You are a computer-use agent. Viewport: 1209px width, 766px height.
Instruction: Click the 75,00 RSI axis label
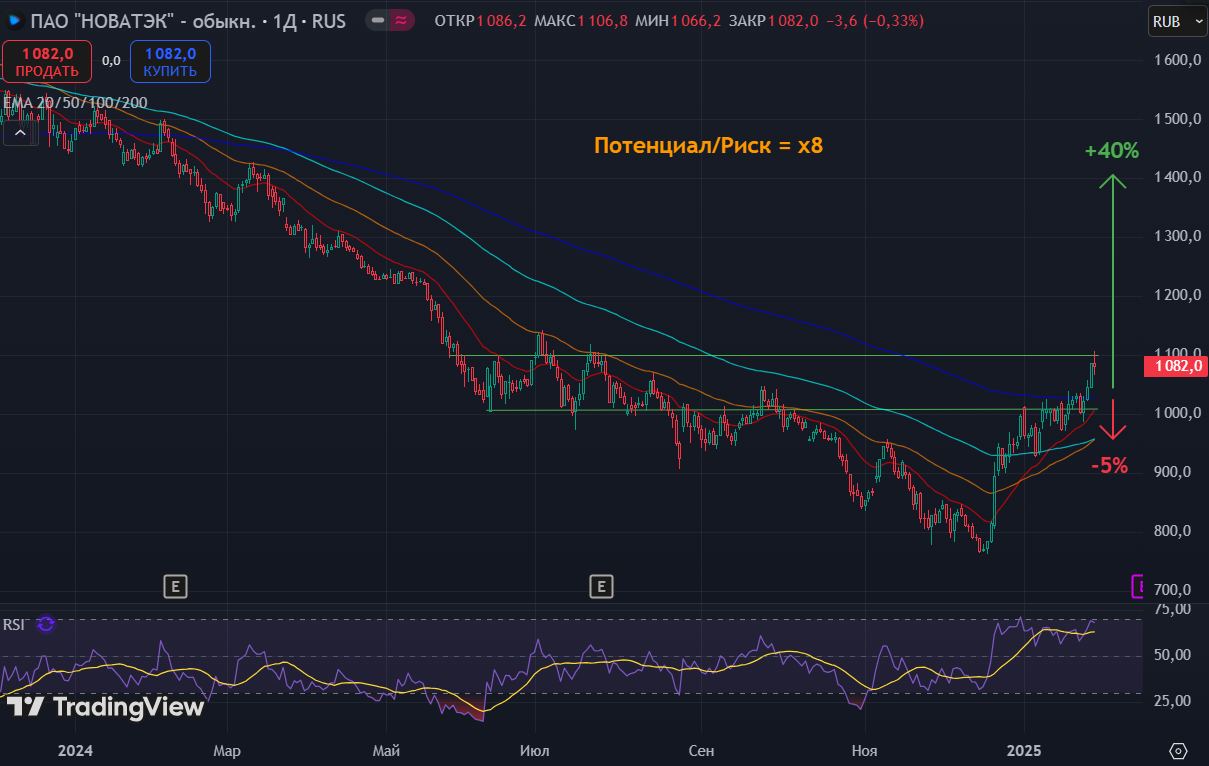click(x=1170, y=609)
